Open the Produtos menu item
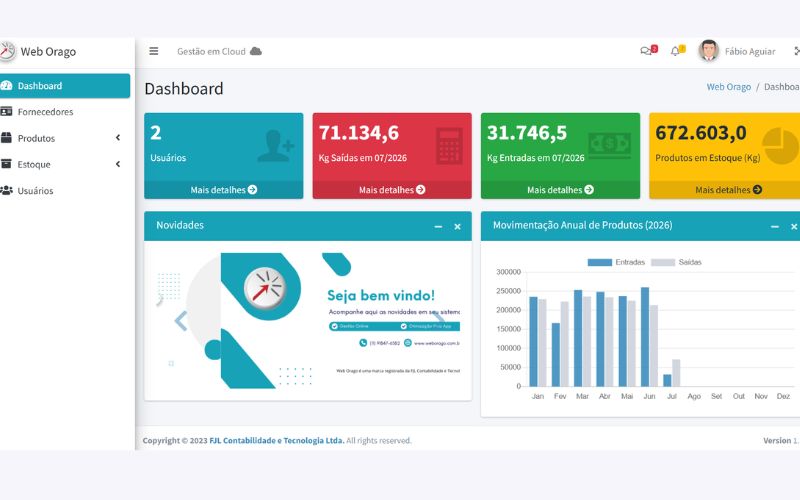Image resolution: width=800 pixels, height=500 pixels. tap(65, 138)
